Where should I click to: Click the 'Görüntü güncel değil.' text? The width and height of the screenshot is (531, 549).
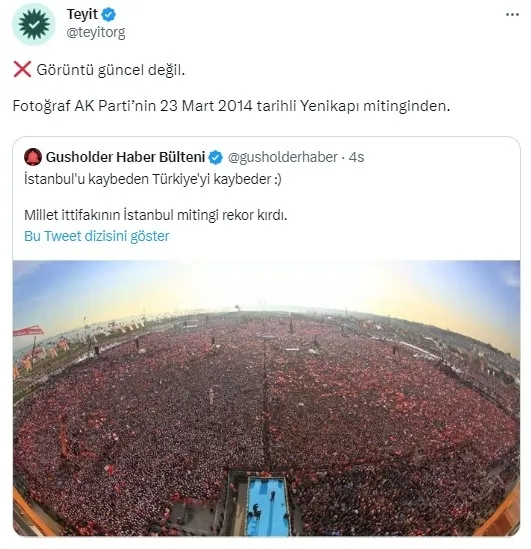pyautogui.click(x=111, y=70)
